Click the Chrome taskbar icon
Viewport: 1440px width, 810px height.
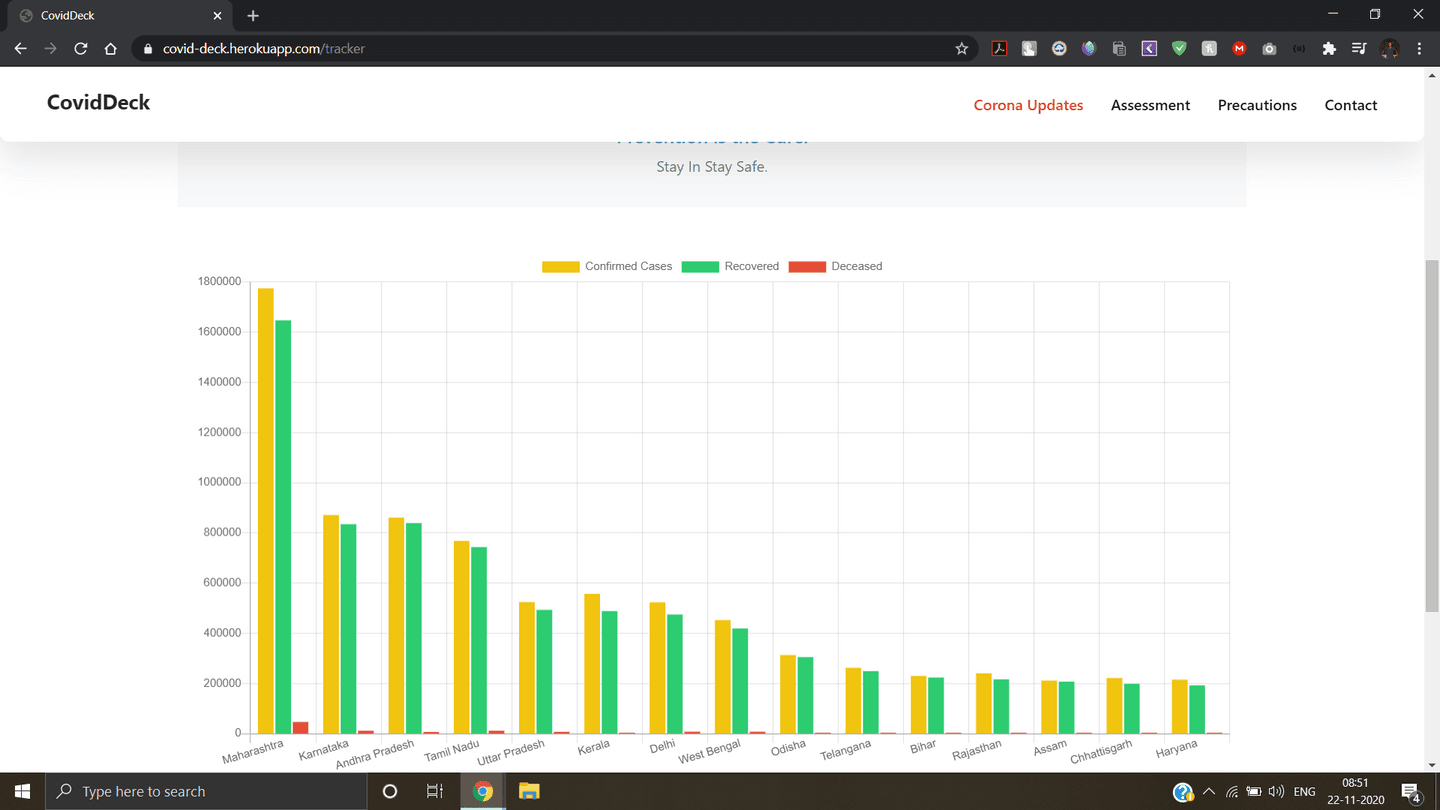(x=483, y=791)
